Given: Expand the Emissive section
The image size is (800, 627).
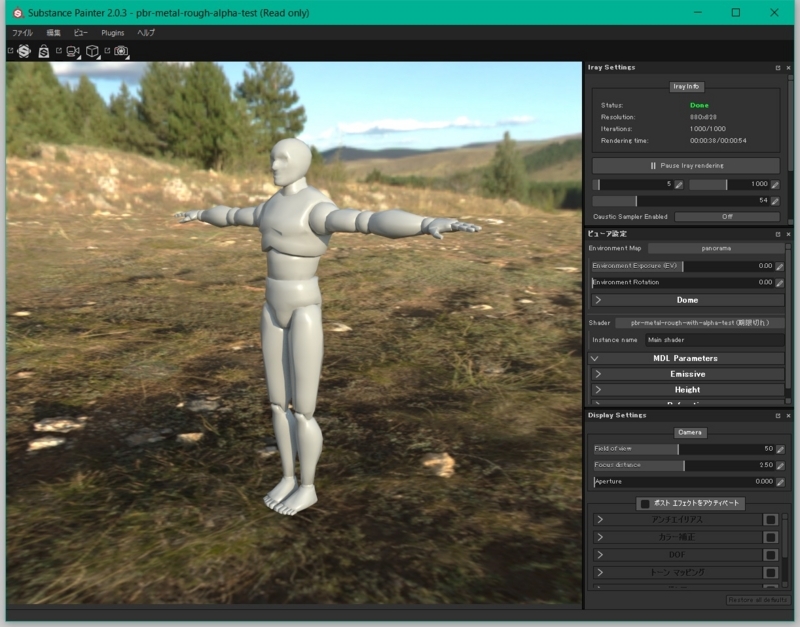Looking at the screenshot, I should click(687, 374).
